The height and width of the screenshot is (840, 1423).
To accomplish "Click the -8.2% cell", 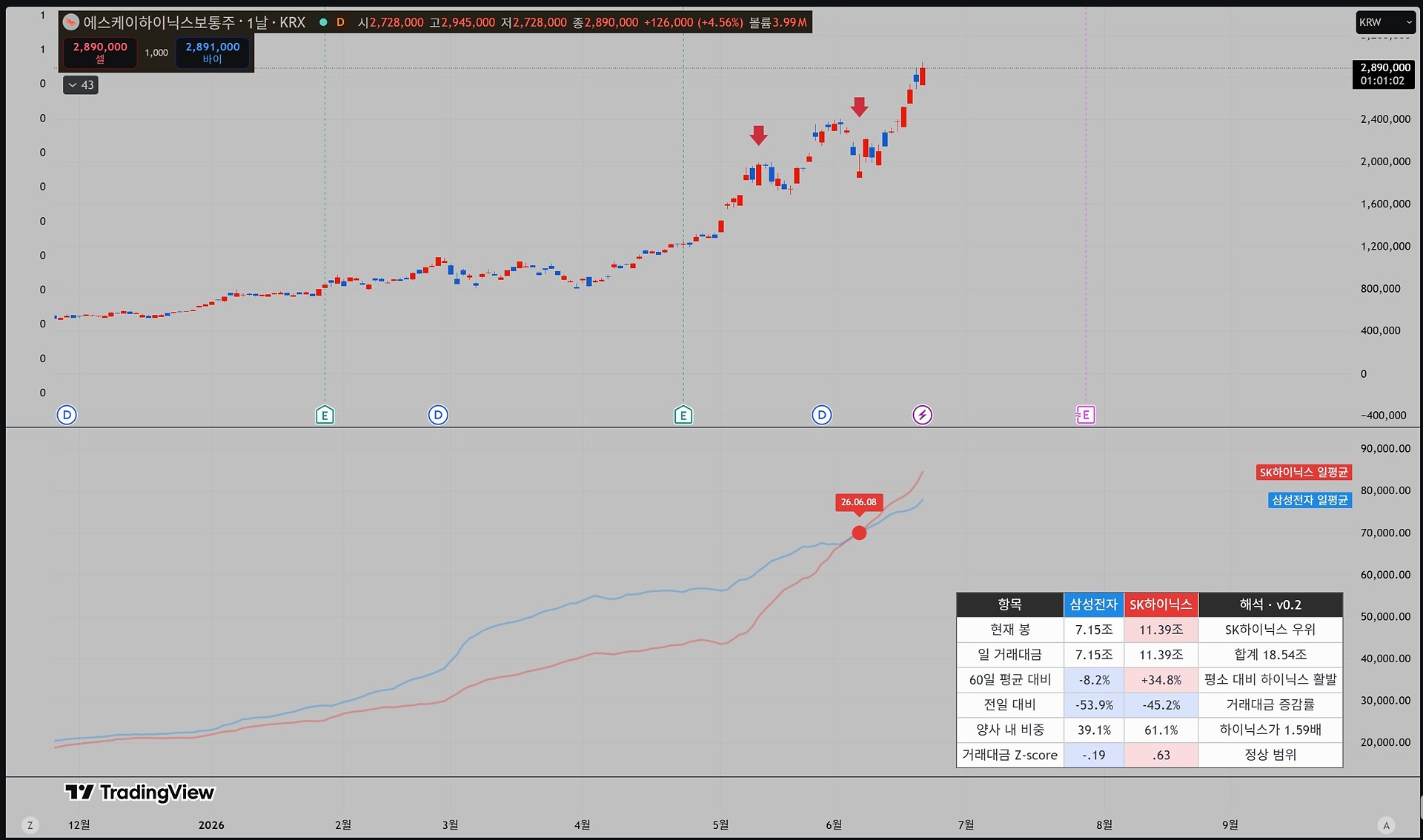I will (x=1094, y=679).
